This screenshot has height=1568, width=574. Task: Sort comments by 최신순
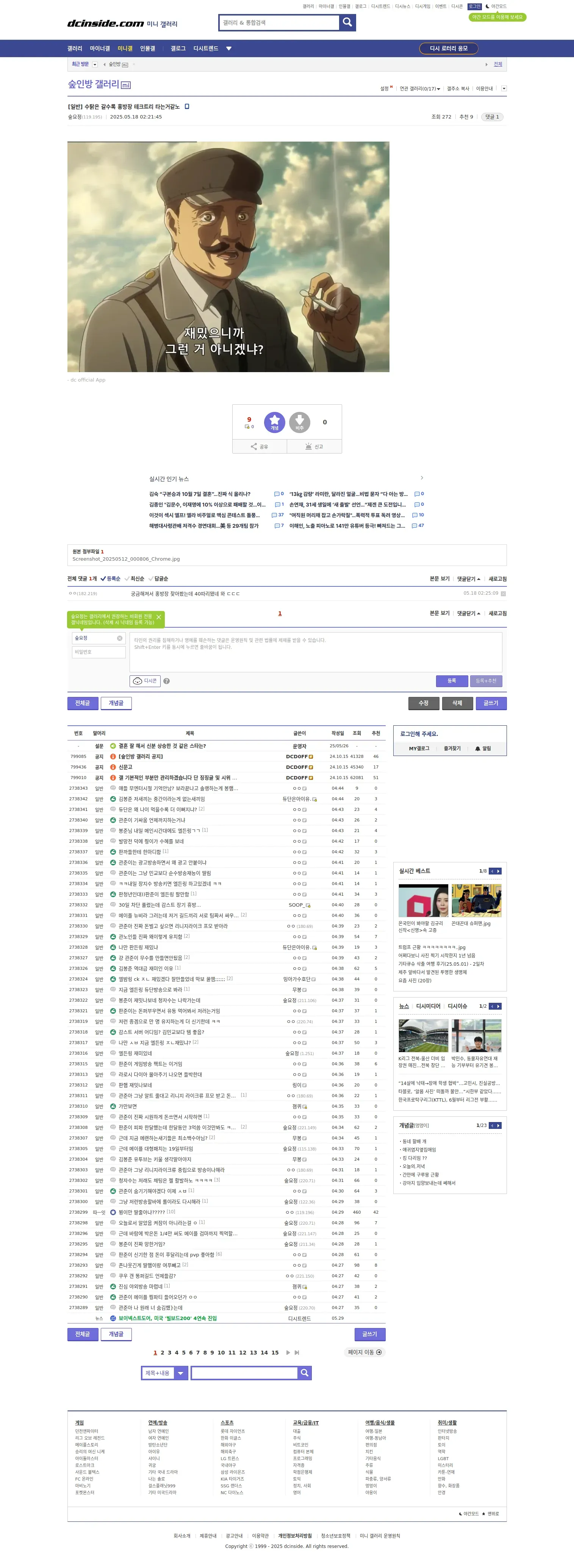pyautogui.click(x=135, y=579)
